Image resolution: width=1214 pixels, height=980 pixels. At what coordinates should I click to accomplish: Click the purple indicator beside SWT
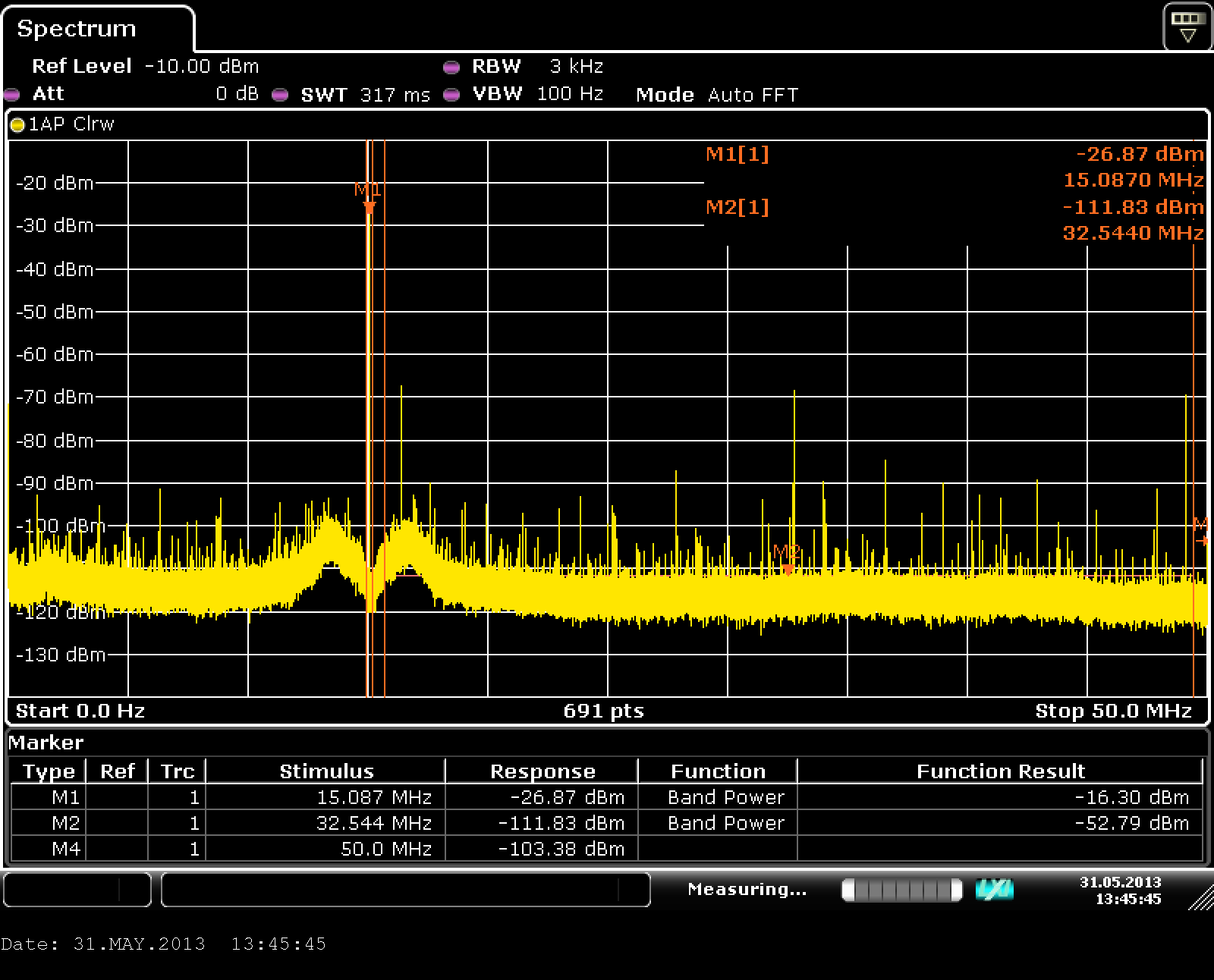tap(281, 95)
